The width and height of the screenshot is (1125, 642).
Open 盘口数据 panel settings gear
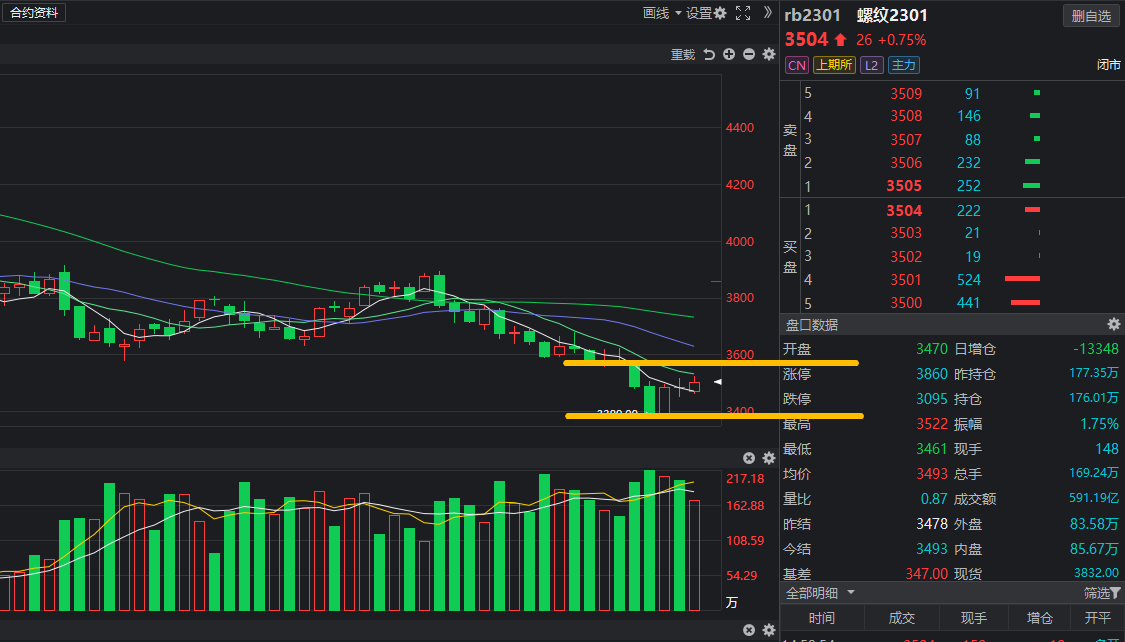tap(1114, 324)
